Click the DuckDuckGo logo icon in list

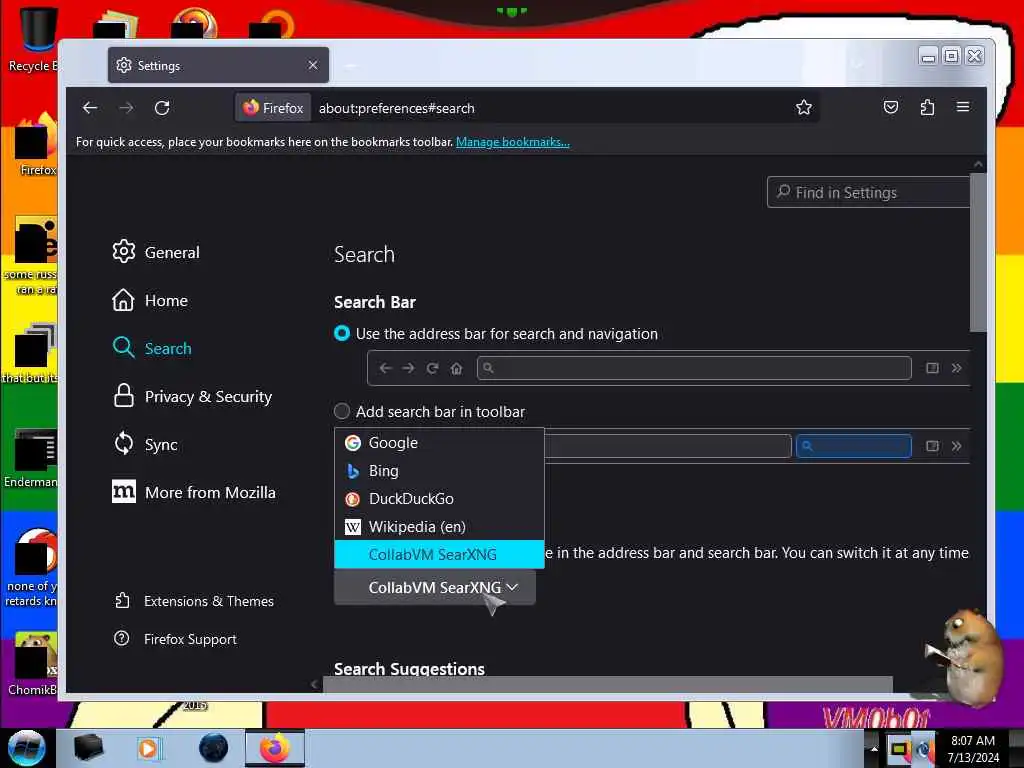pyautogui.click(x=353, y=499)
